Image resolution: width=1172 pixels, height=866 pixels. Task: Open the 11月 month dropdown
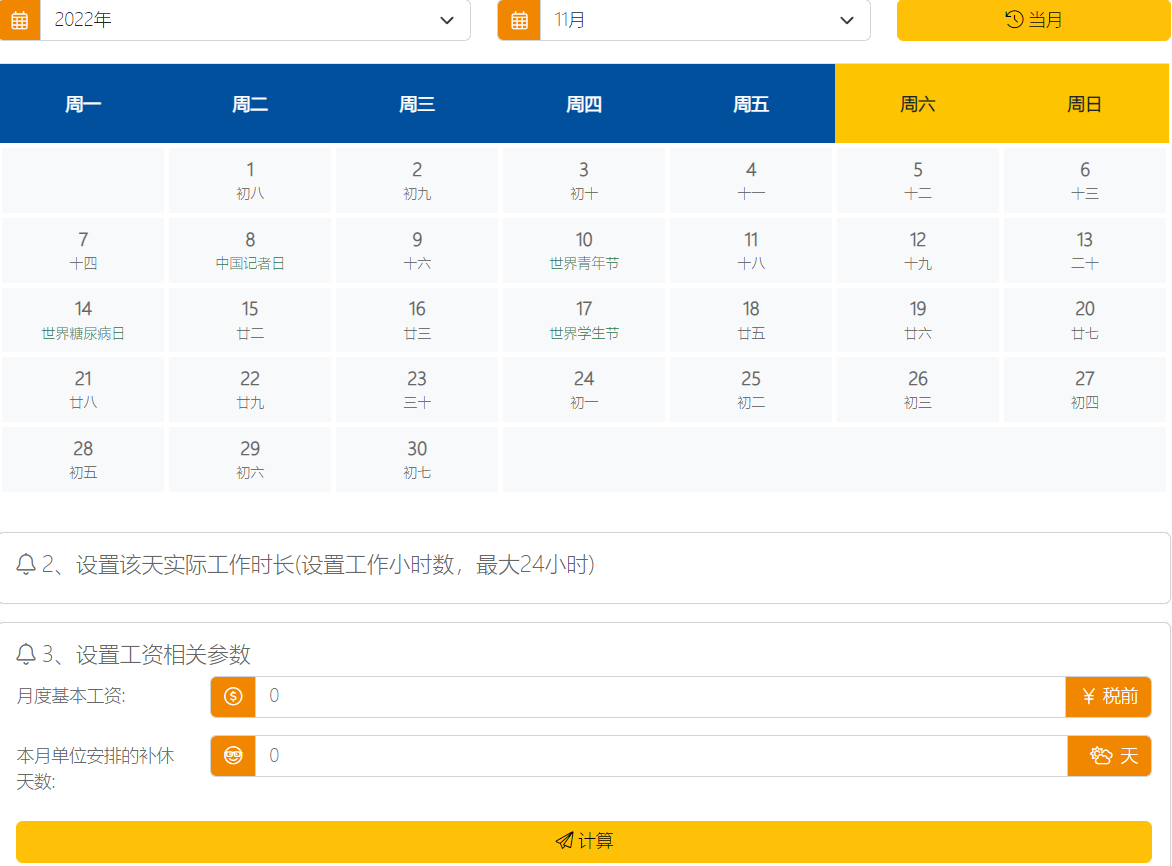click(x=705, y=20)
